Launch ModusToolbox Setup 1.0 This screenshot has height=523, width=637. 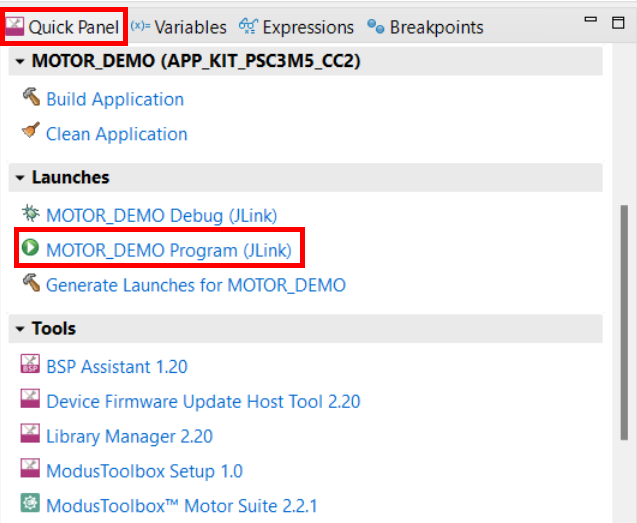144,471
